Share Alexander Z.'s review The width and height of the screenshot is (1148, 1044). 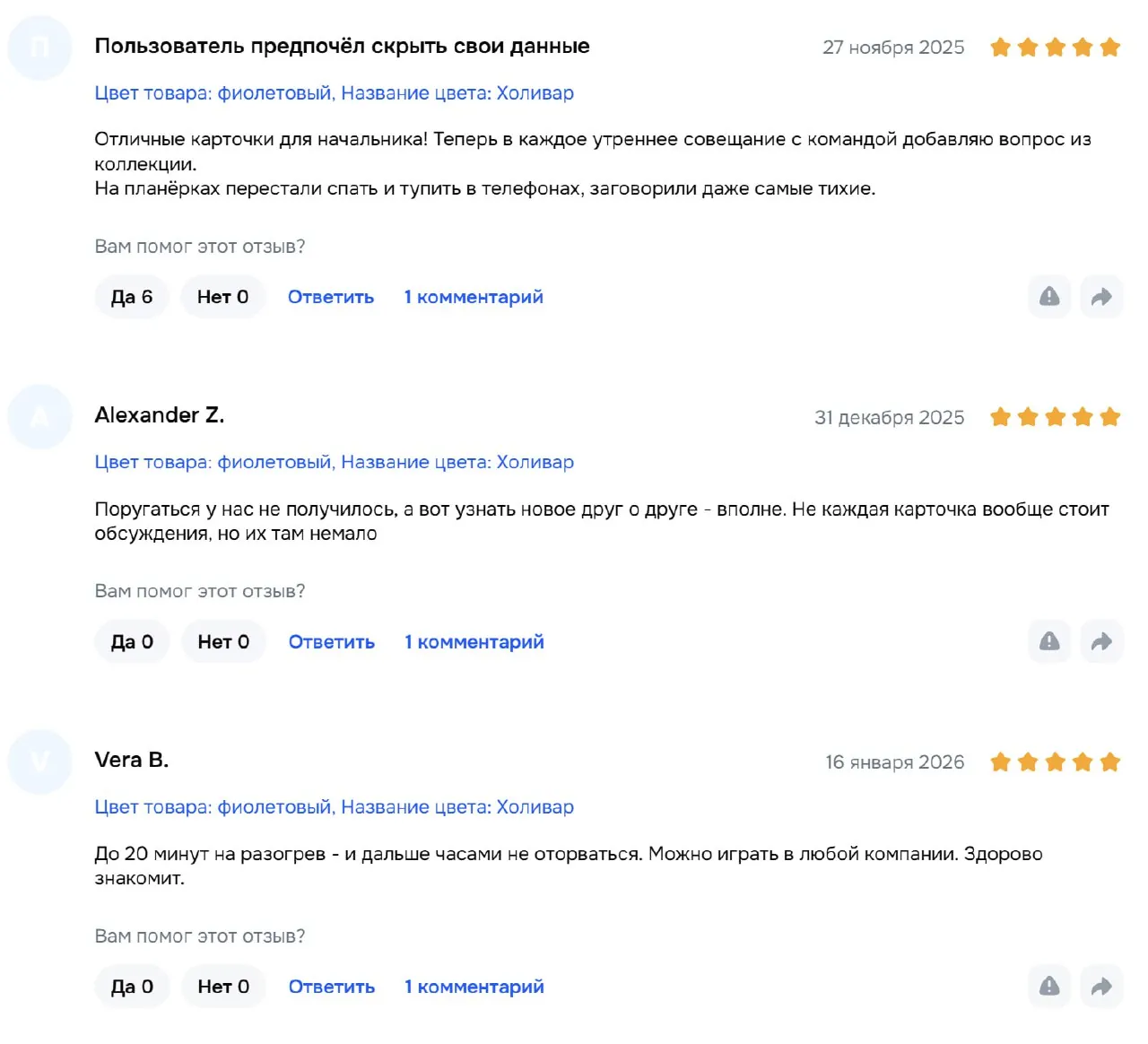1101,642
